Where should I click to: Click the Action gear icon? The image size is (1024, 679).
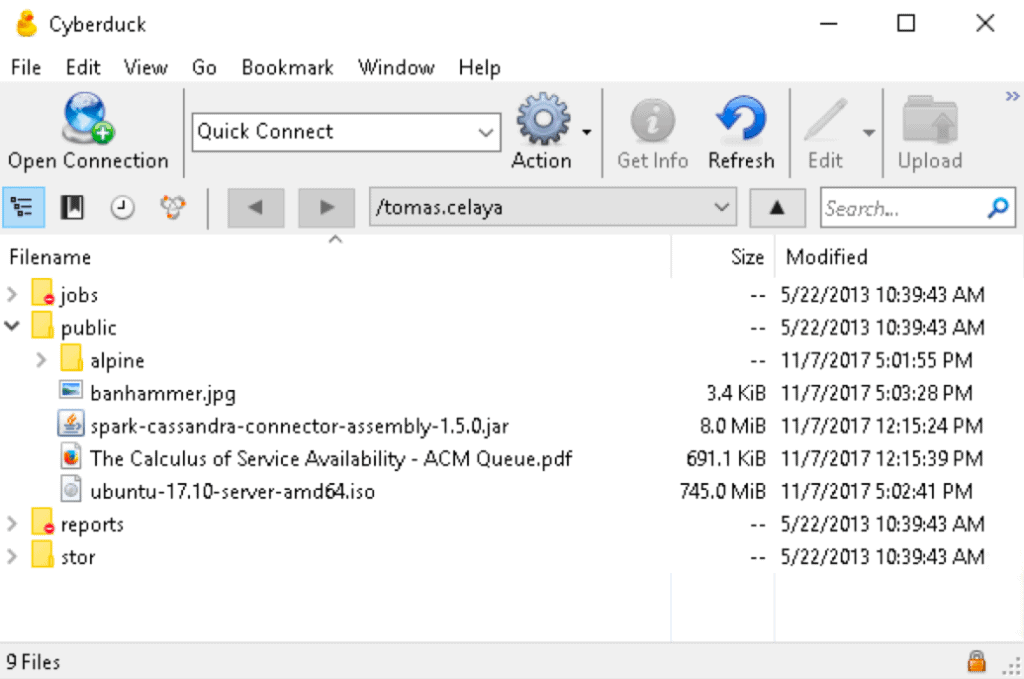(x=543, y=119)
